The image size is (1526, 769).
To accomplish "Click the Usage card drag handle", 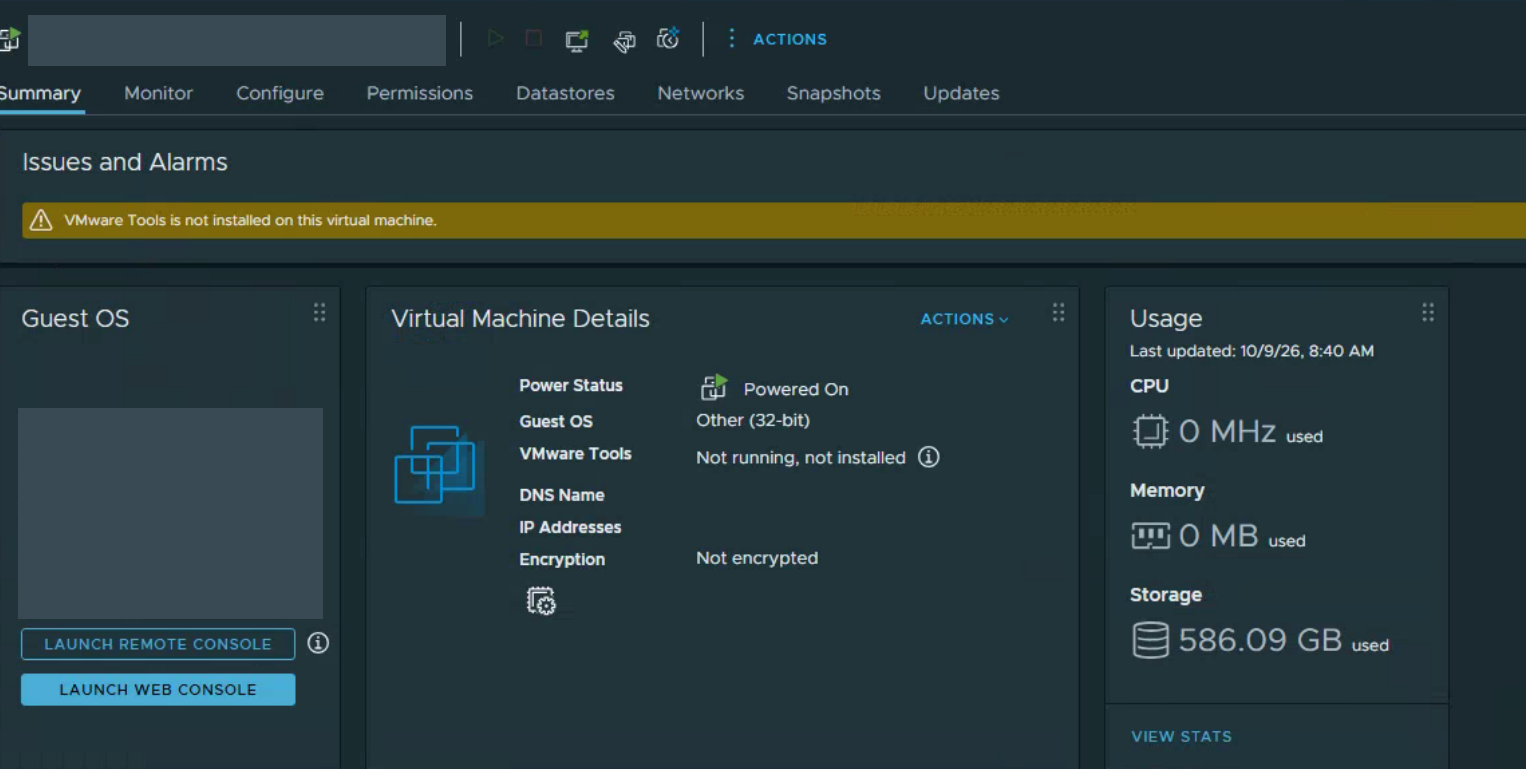I will click(1428, 313).
